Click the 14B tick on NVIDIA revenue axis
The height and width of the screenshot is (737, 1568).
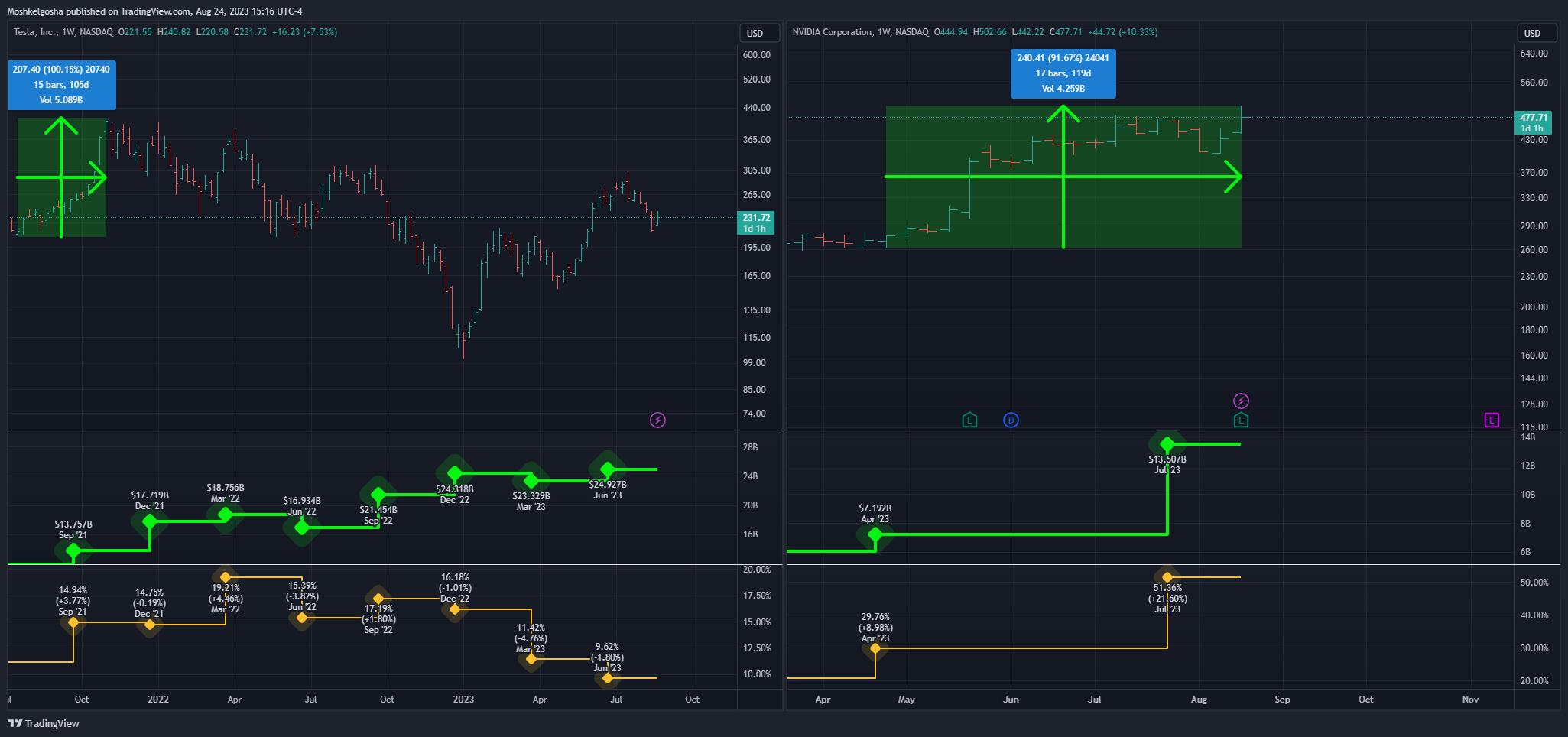coord(1527,437)
